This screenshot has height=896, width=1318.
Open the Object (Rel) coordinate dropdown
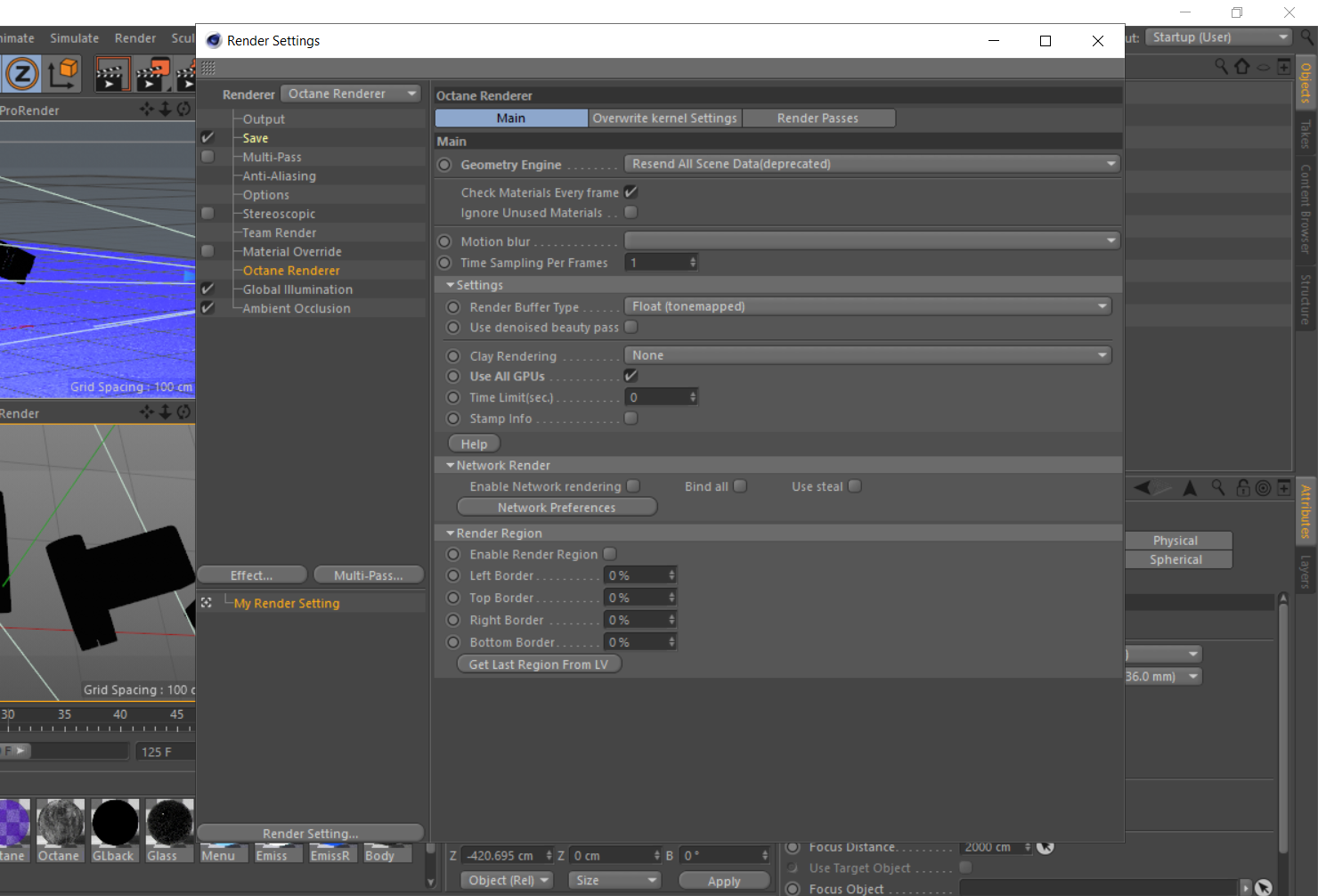[x=507, y=880]
